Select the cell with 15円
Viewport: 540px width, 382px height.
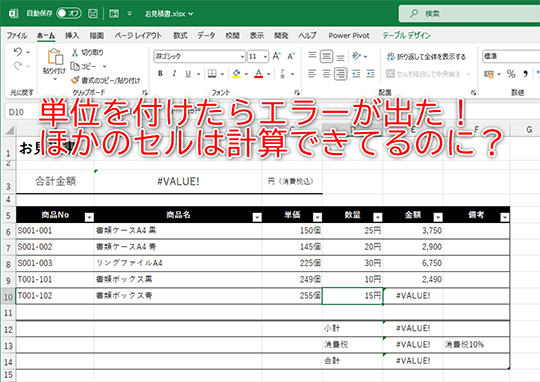[352, 296]
